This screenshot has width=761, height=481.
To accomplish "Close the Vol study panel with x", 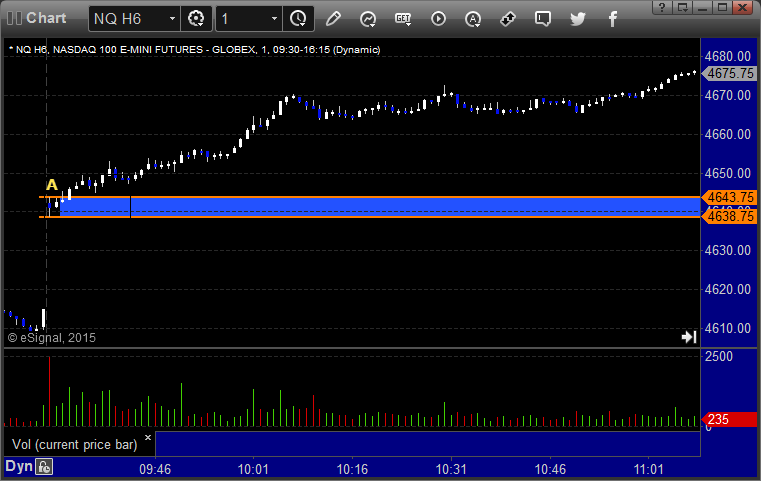I will 148,437.
